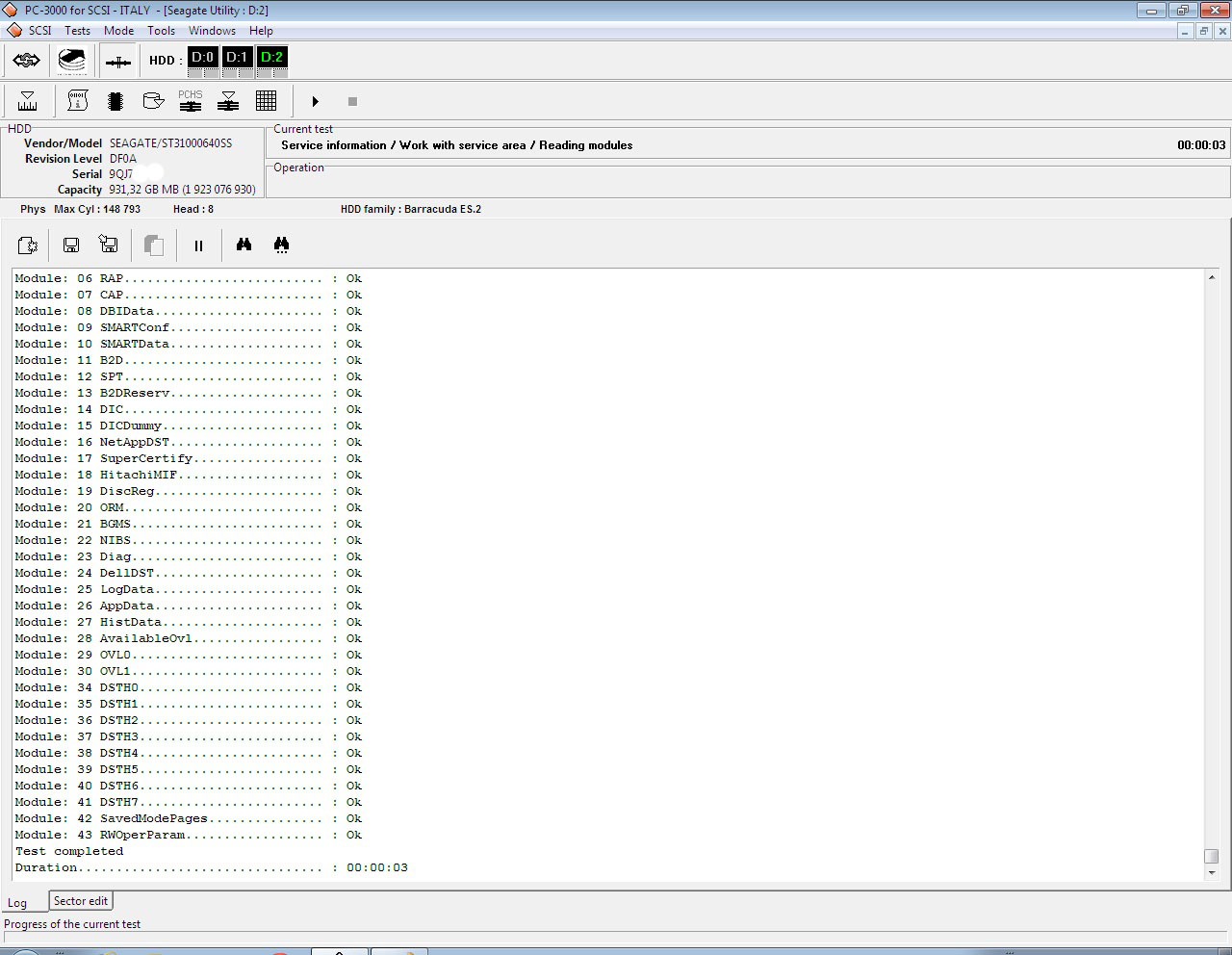Image resolution: width=1232 pixels, height=955 pixels.
Task: Click the elapsed timer 00:00:03
Action: 1201,145
